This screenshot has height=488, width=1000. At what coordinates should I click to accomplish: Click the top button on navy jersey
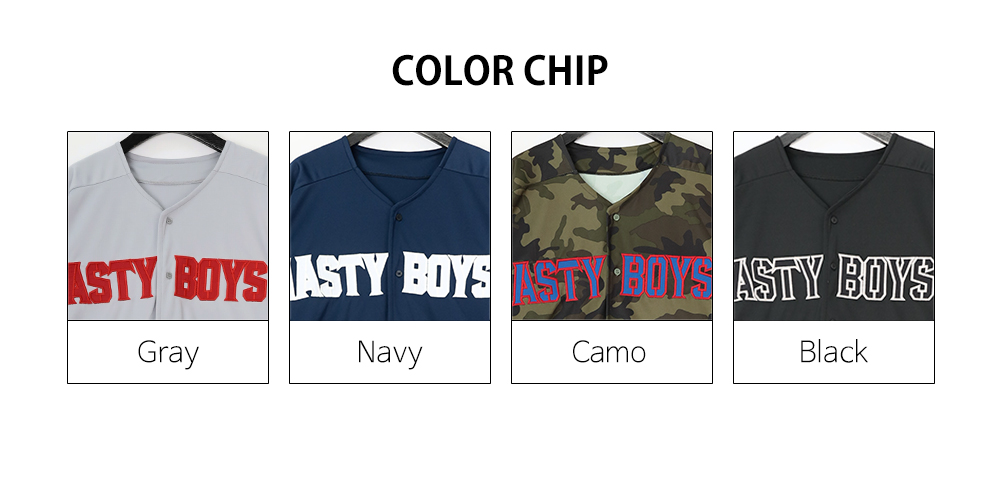399,218
